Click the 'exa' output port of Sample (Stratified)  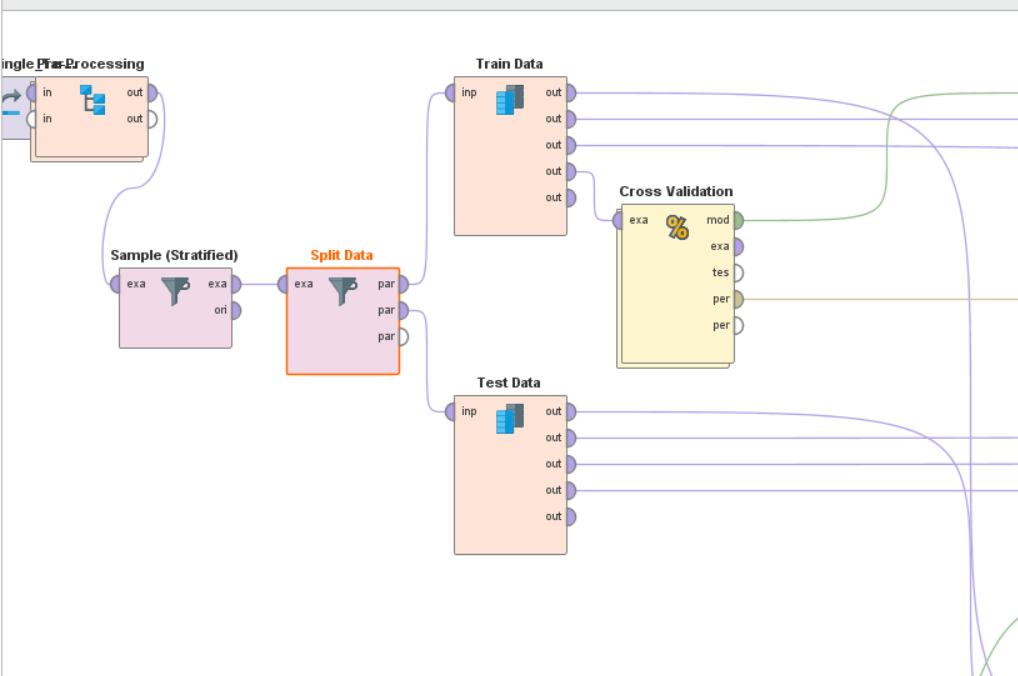click(x=236, y=284)
